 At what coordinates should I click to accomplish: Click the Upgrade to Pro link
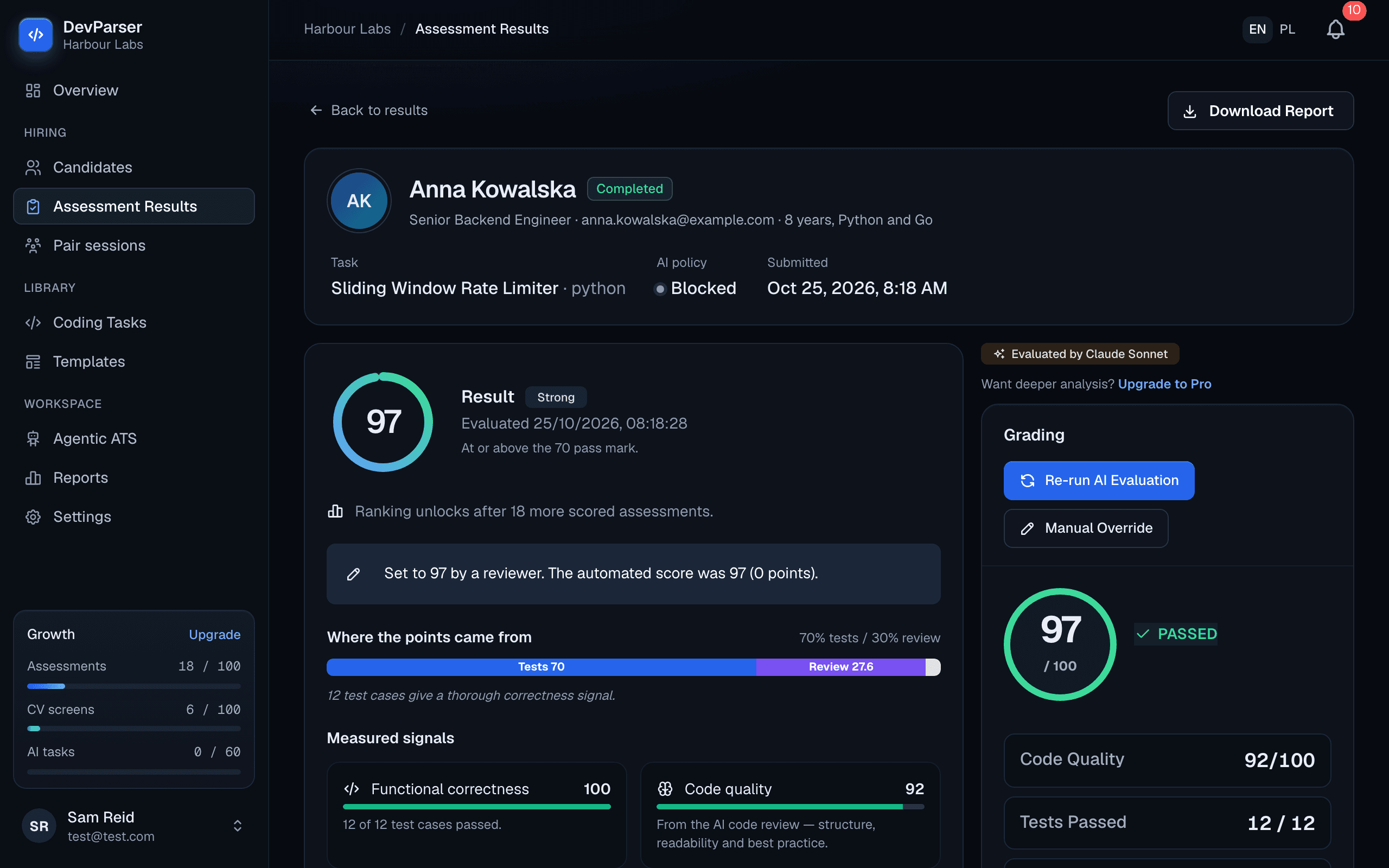pos(1164,384)
